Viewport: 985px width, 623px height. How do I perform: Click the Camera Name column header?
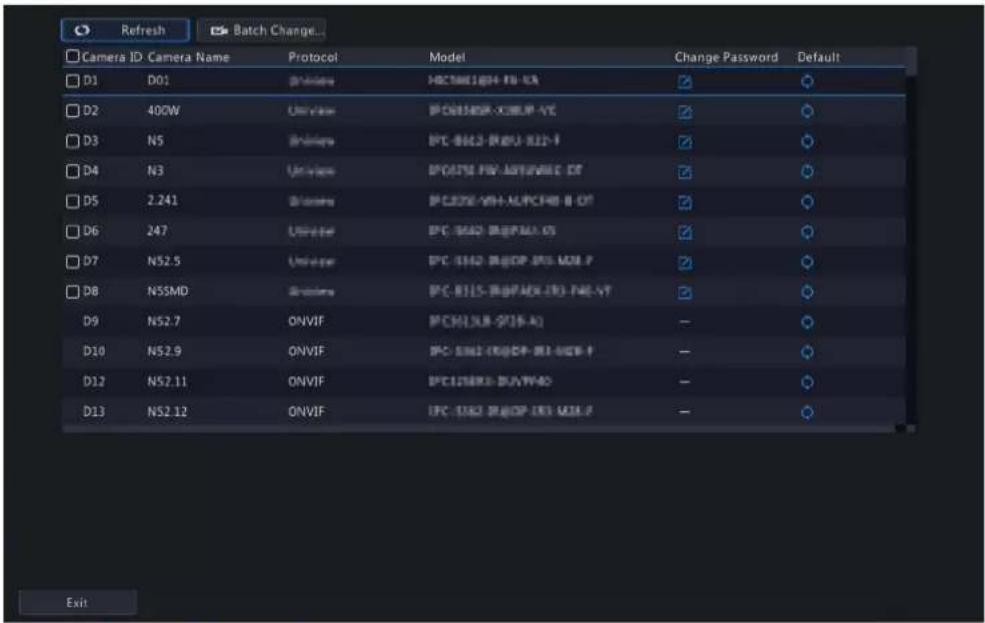pyautogui.click(x=188, y=57)
